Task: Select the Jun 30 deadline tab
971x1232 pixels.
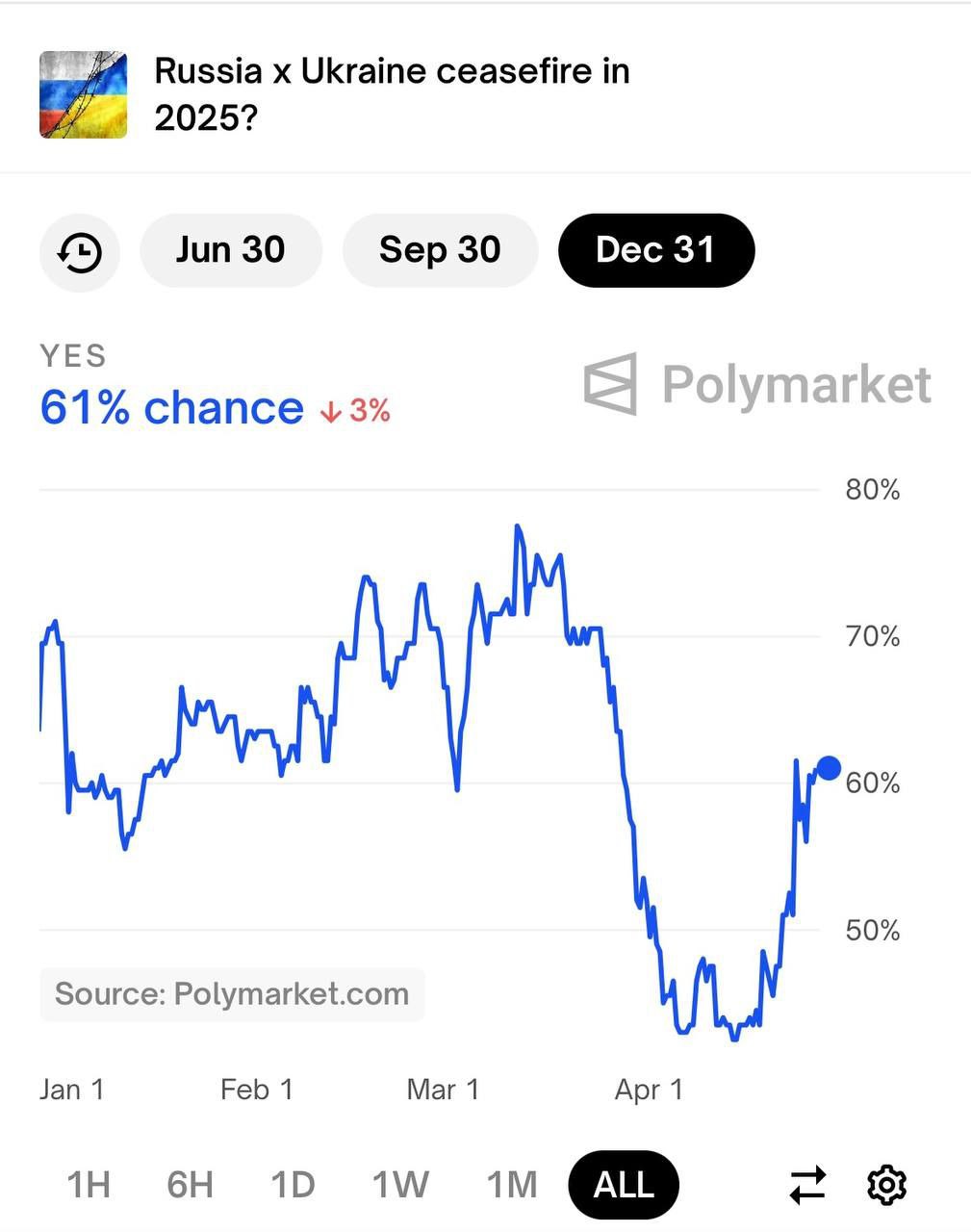Action: click(230, 250)
